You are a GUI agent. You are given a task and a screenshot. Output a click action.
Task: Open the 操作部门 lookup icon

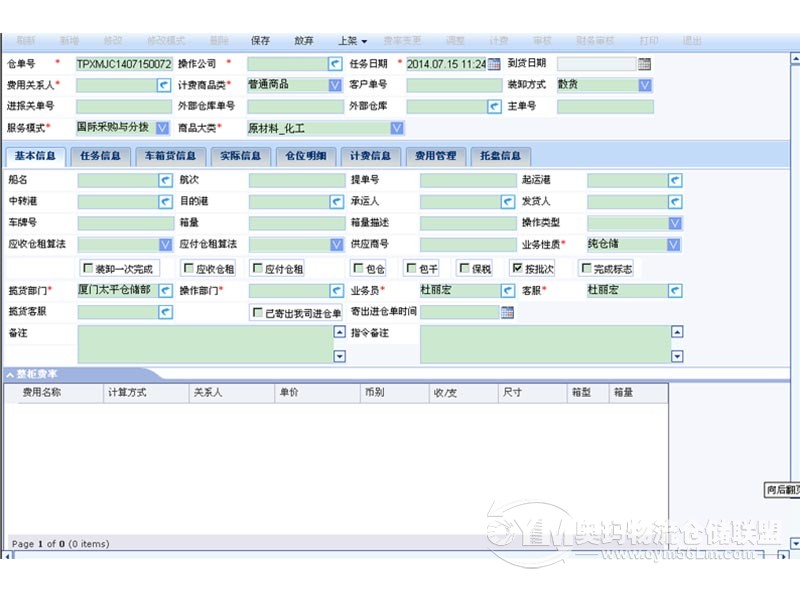[x=337, y=291]
